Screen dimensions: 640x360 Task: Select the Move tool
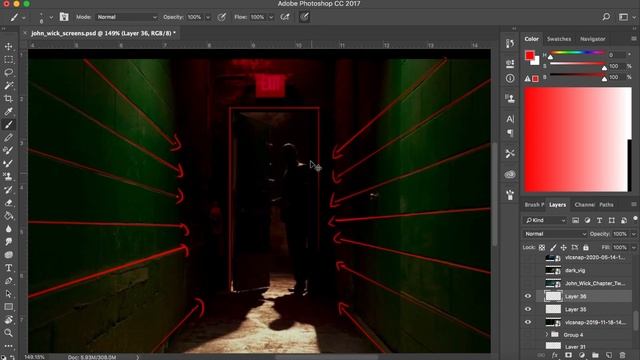9,47
